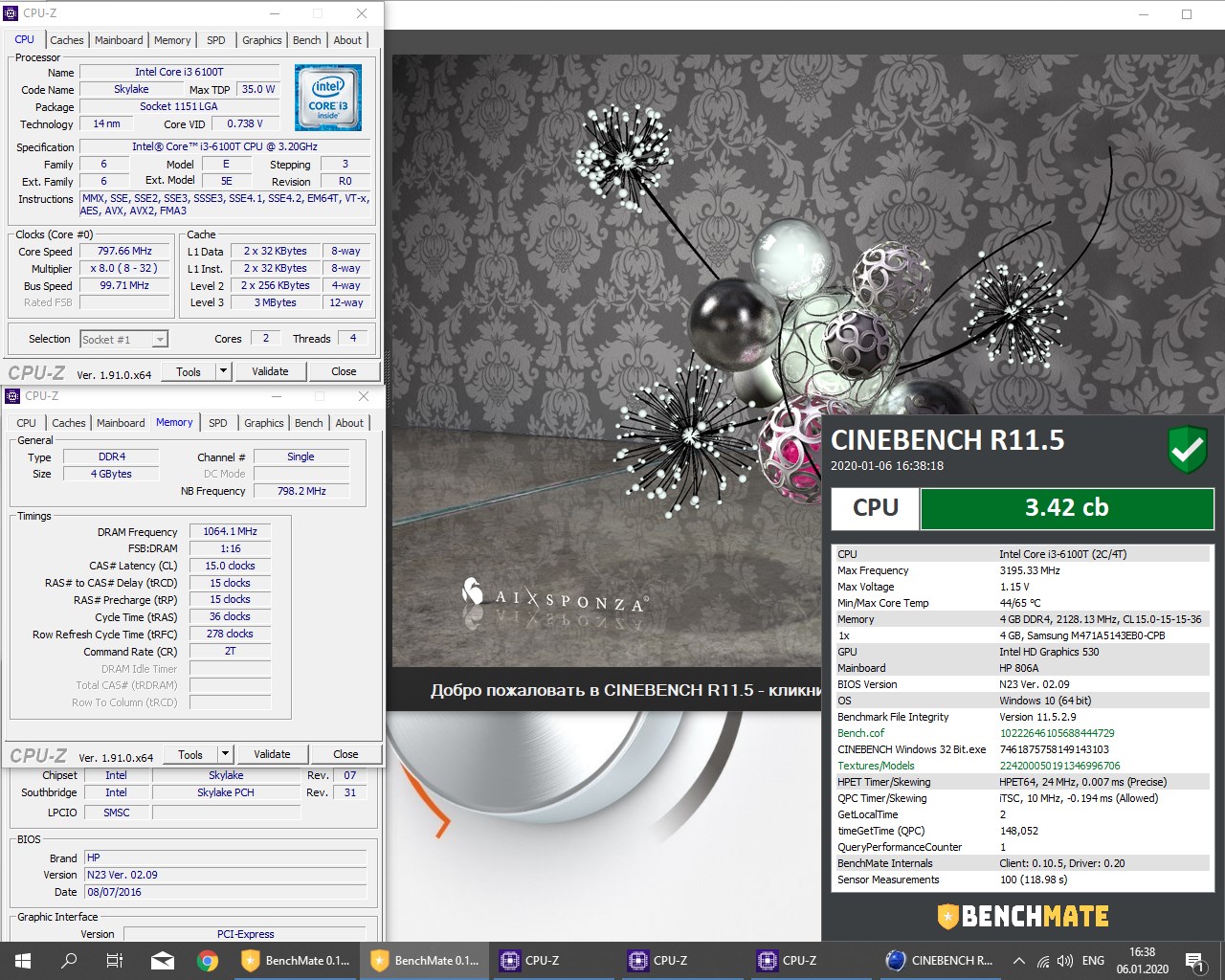1225x980 pixels.
Task: Switch to second BenchMate taskbar window
Action: tap(424, 960)
